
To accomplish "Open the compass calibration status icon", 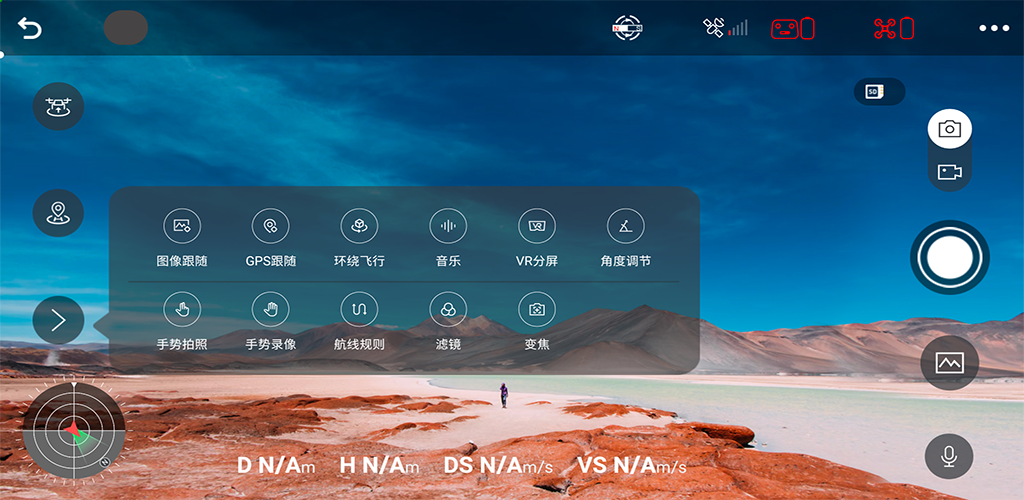I will pos(628,28).
